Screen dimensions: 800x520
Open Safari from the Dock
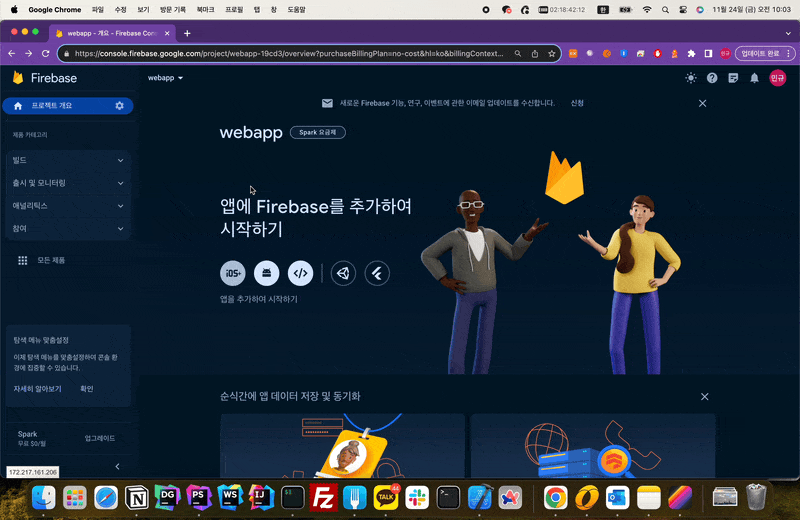point(106,497)
